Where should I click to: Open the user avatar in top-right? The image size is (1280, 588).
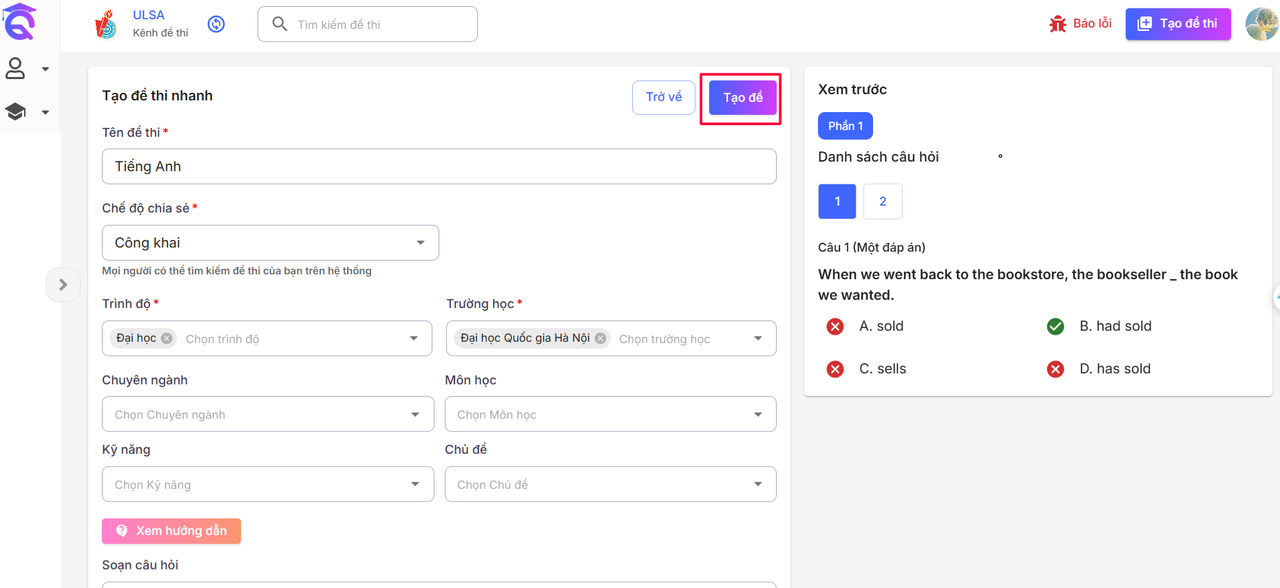(x=1261, y=24)
